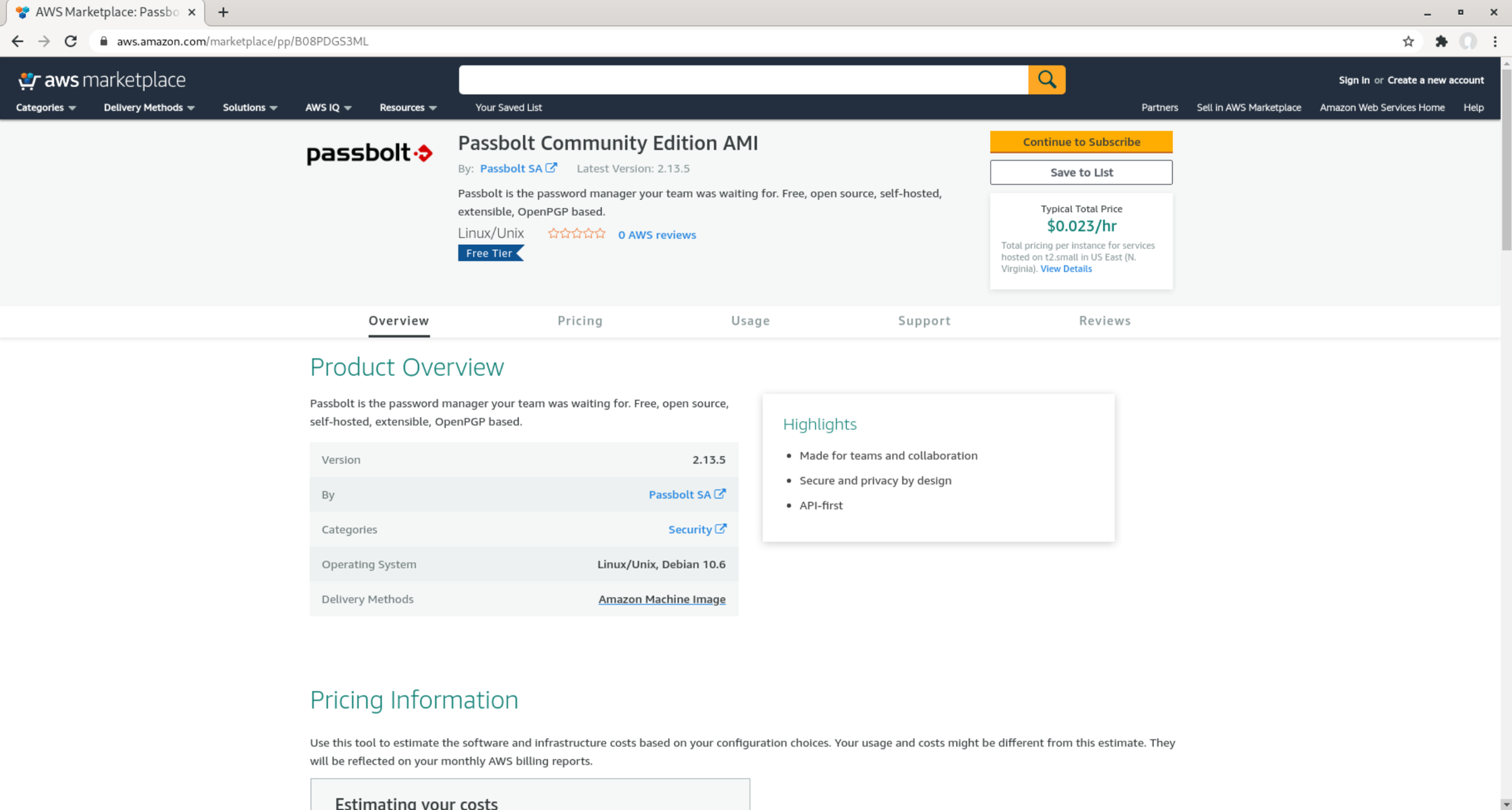The image size is (1512, 810).
Task: Click the version value 2.13.5 in table
Action: [x=709, y=460]
